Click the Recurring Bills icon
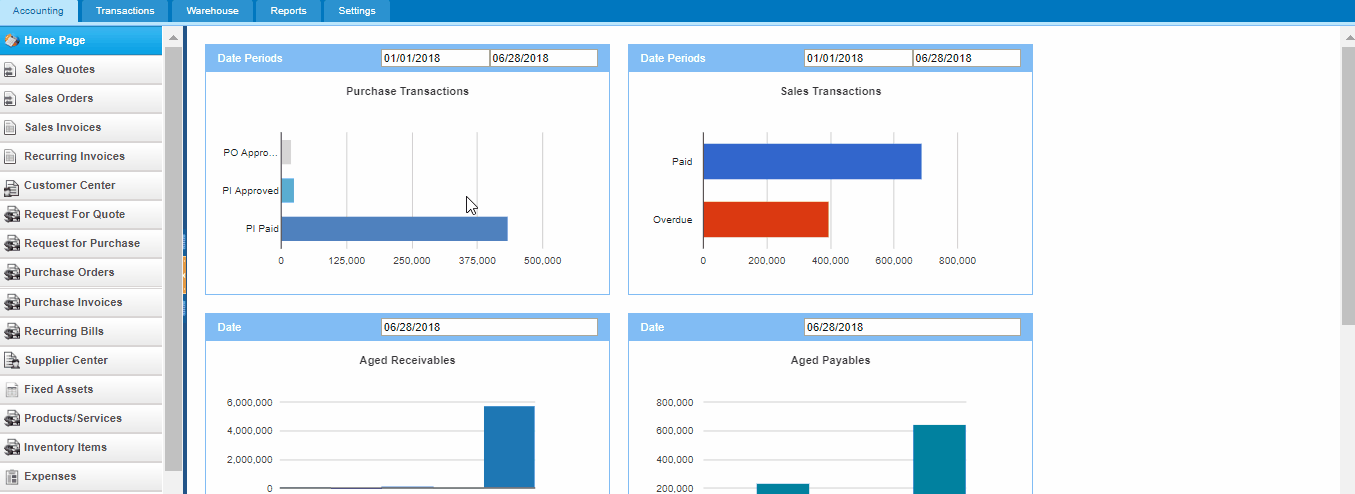 pos(12,332)
